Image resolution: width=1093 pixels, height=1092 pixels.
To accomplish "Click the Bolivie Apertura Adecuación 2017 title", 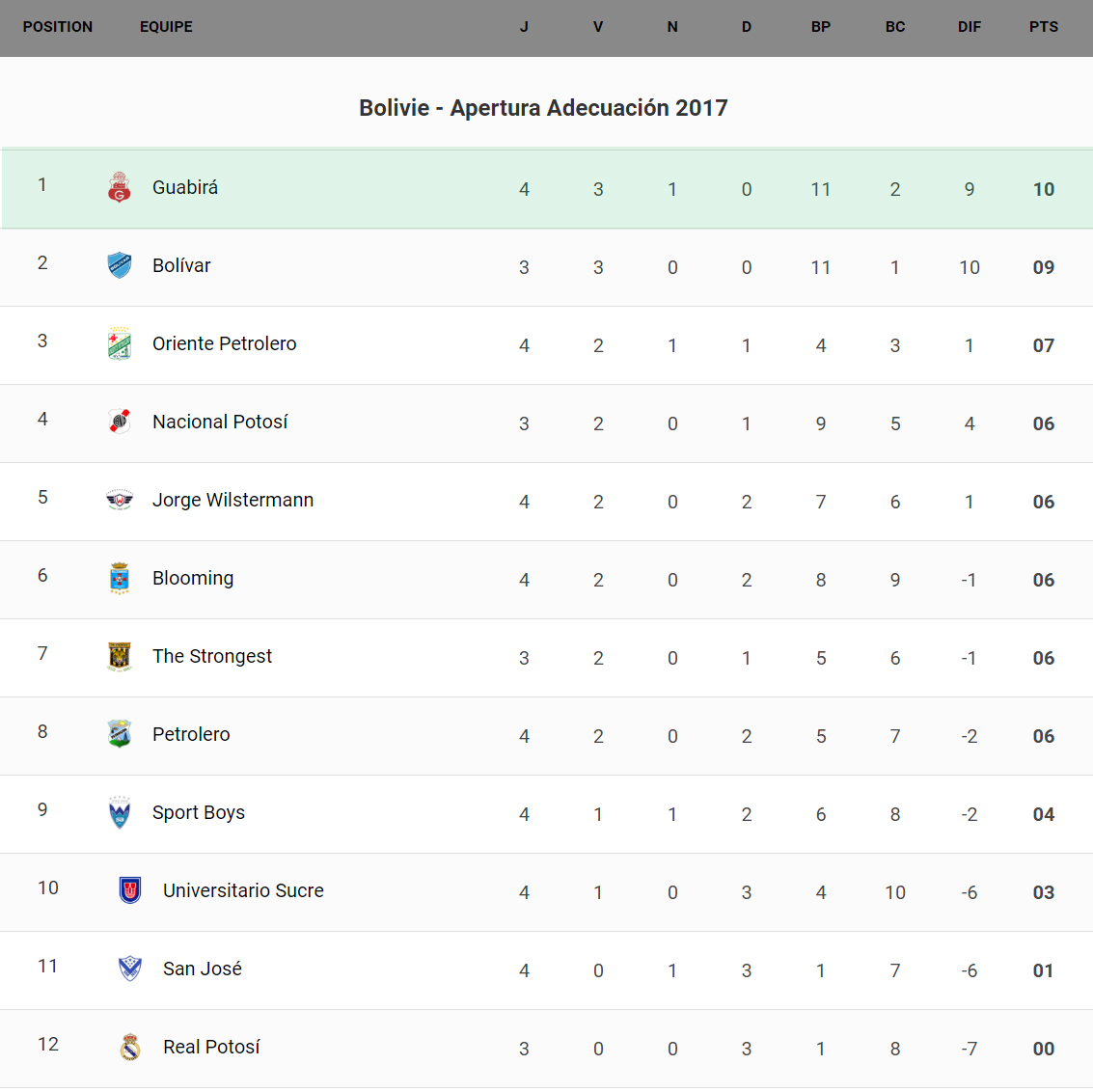I will (543, 108).
